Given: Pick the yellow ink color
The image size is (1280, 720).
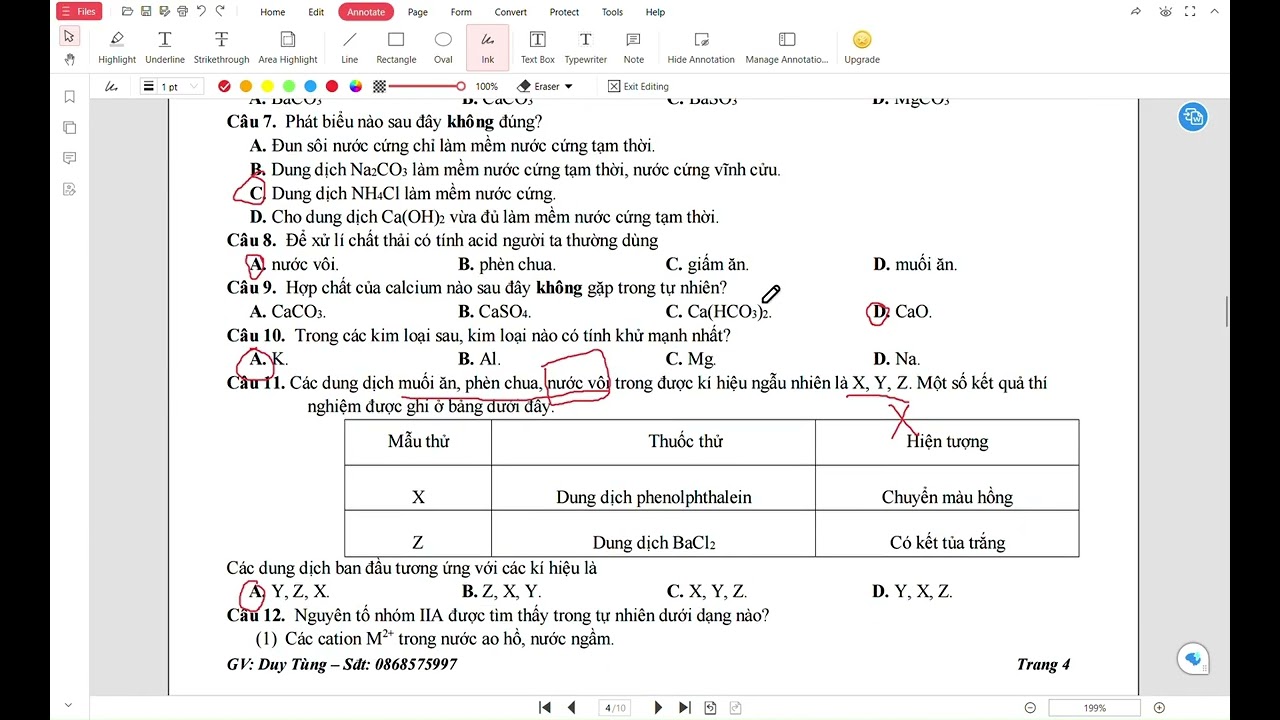Looking at the screenshot, I should [x=267, y=87].
